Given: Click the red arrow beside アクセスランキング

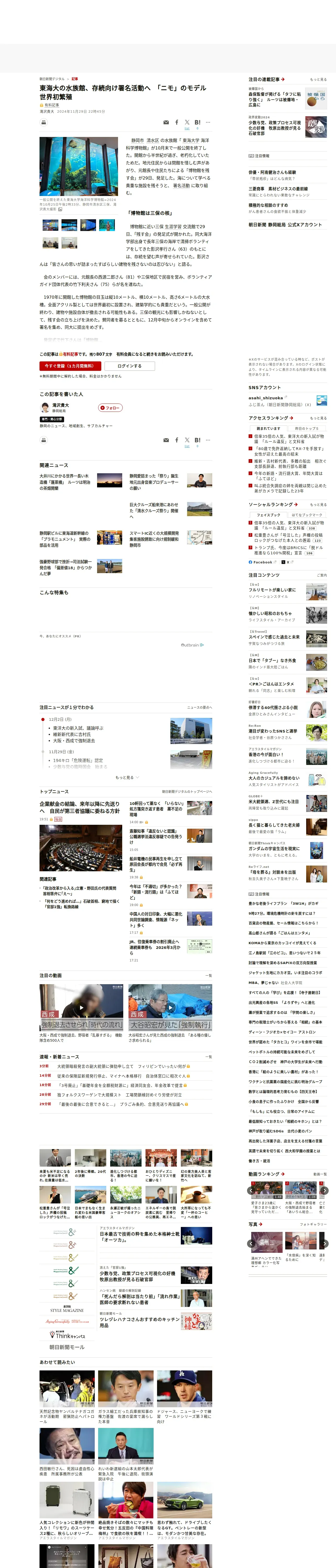Looking at the screenshot, I should pos(292,418).
